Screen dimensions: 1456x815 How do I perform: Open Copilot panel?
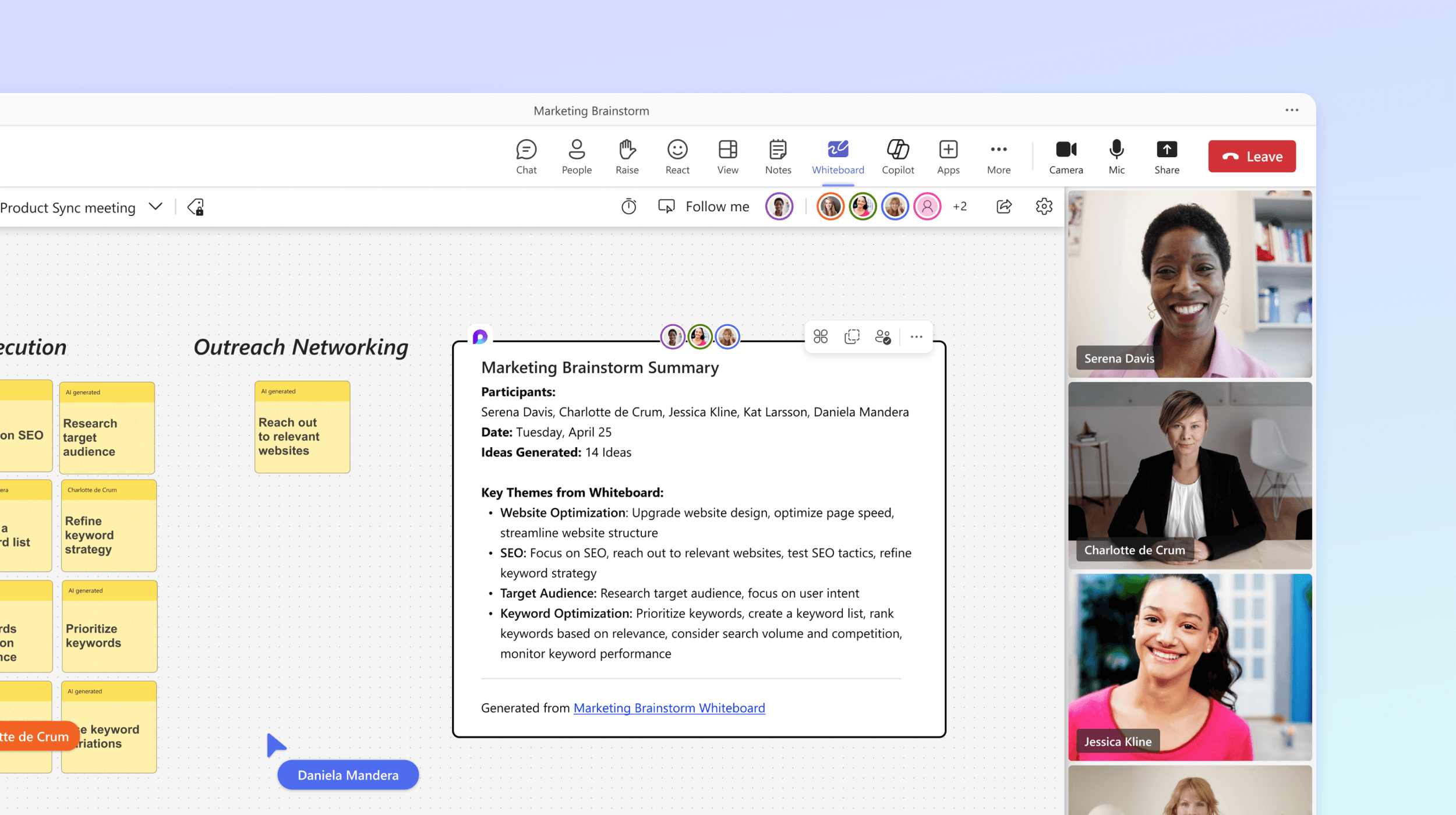point(896,156)
